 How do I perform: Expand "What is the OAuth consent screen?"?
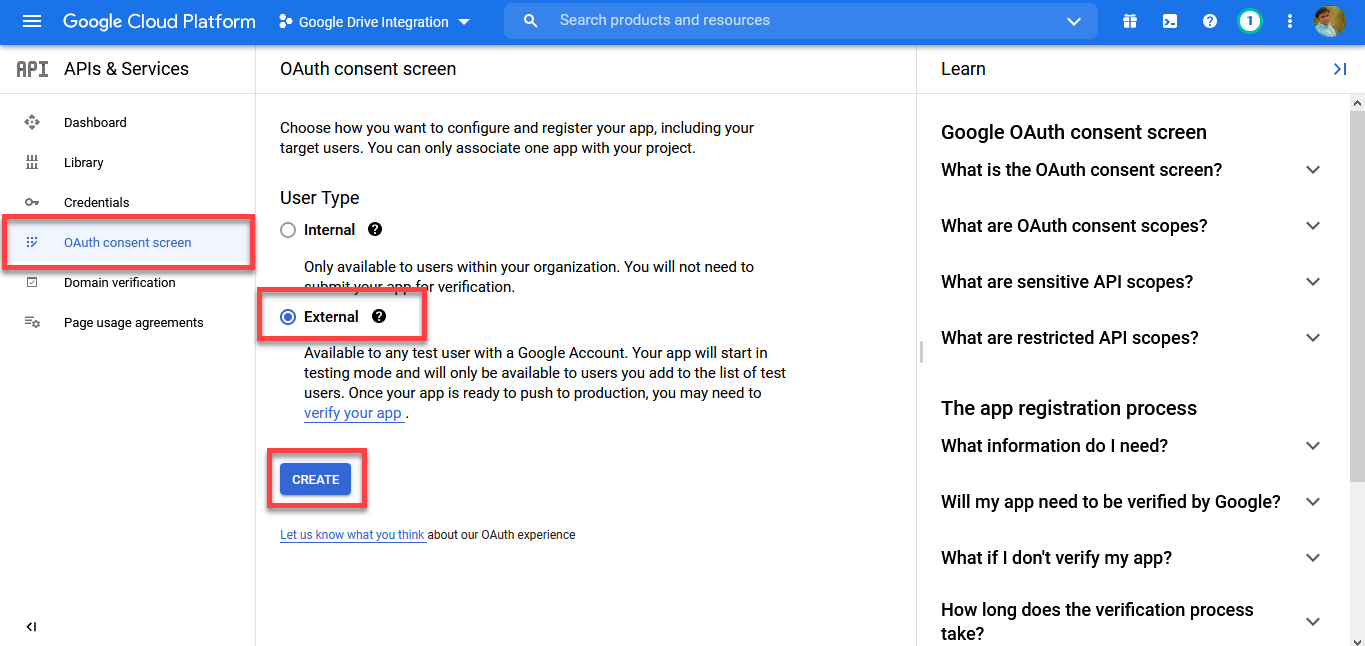1313,170
